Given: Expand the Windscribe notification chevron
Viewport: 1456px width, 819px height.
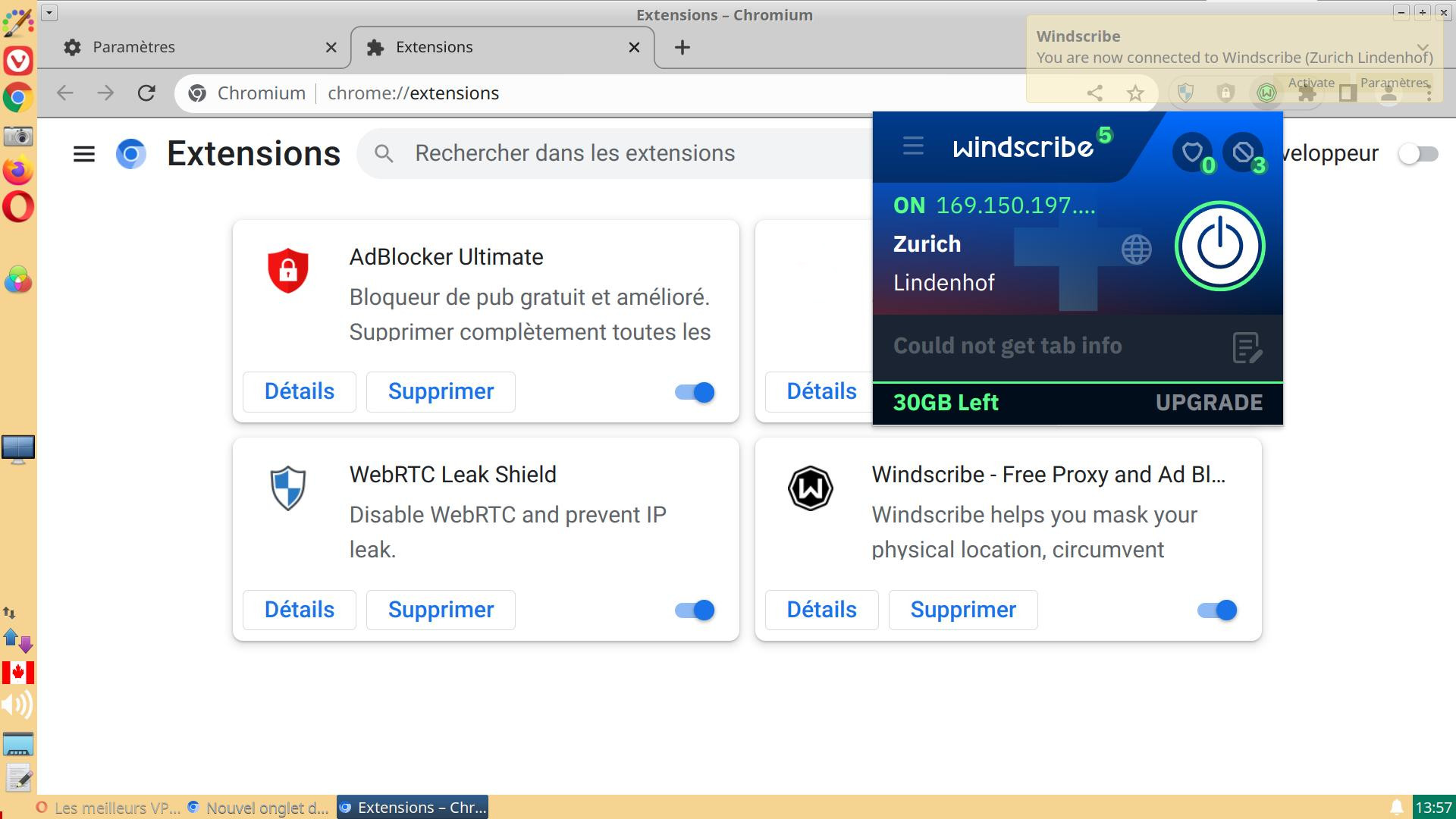Looking at the screenshot, I should 1423,47.
